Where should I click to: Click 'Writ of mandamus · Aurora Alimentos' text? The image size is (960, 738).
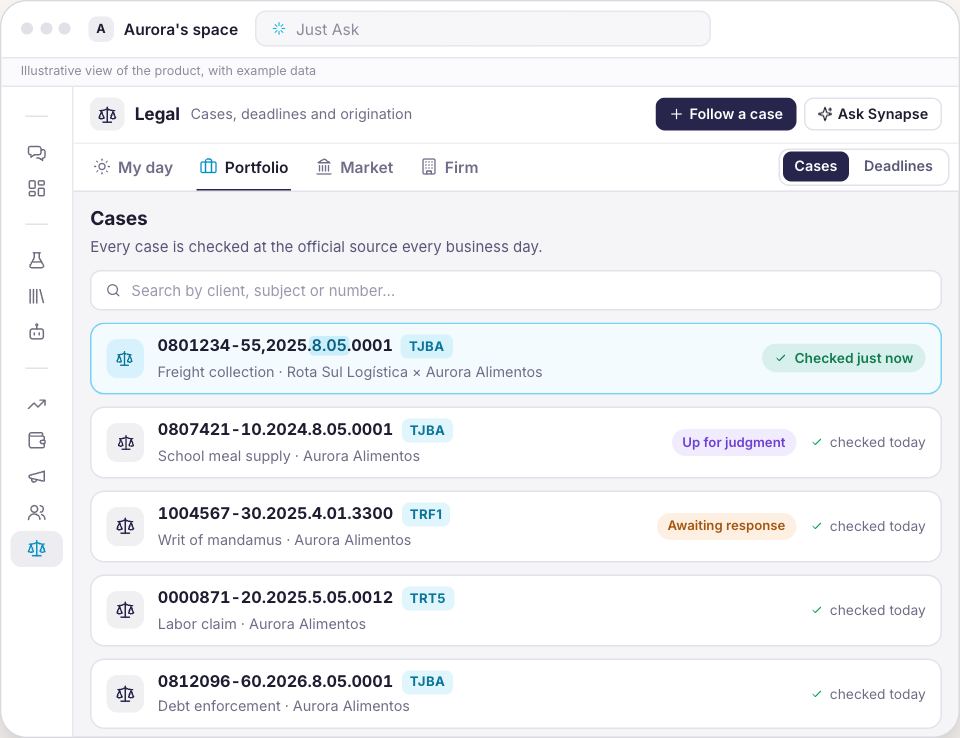pos(284,540)
